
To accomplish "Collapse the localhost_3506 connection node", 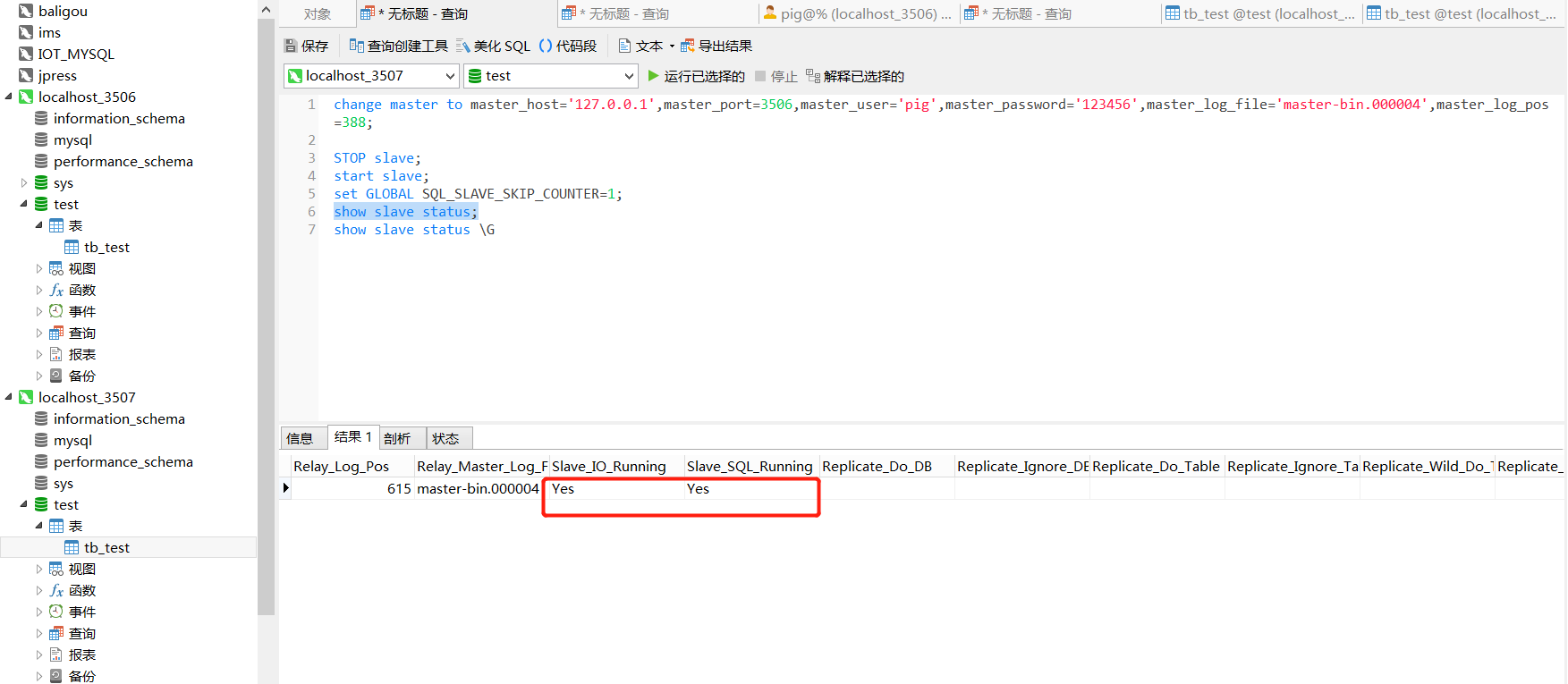I will tap(9, 97).
